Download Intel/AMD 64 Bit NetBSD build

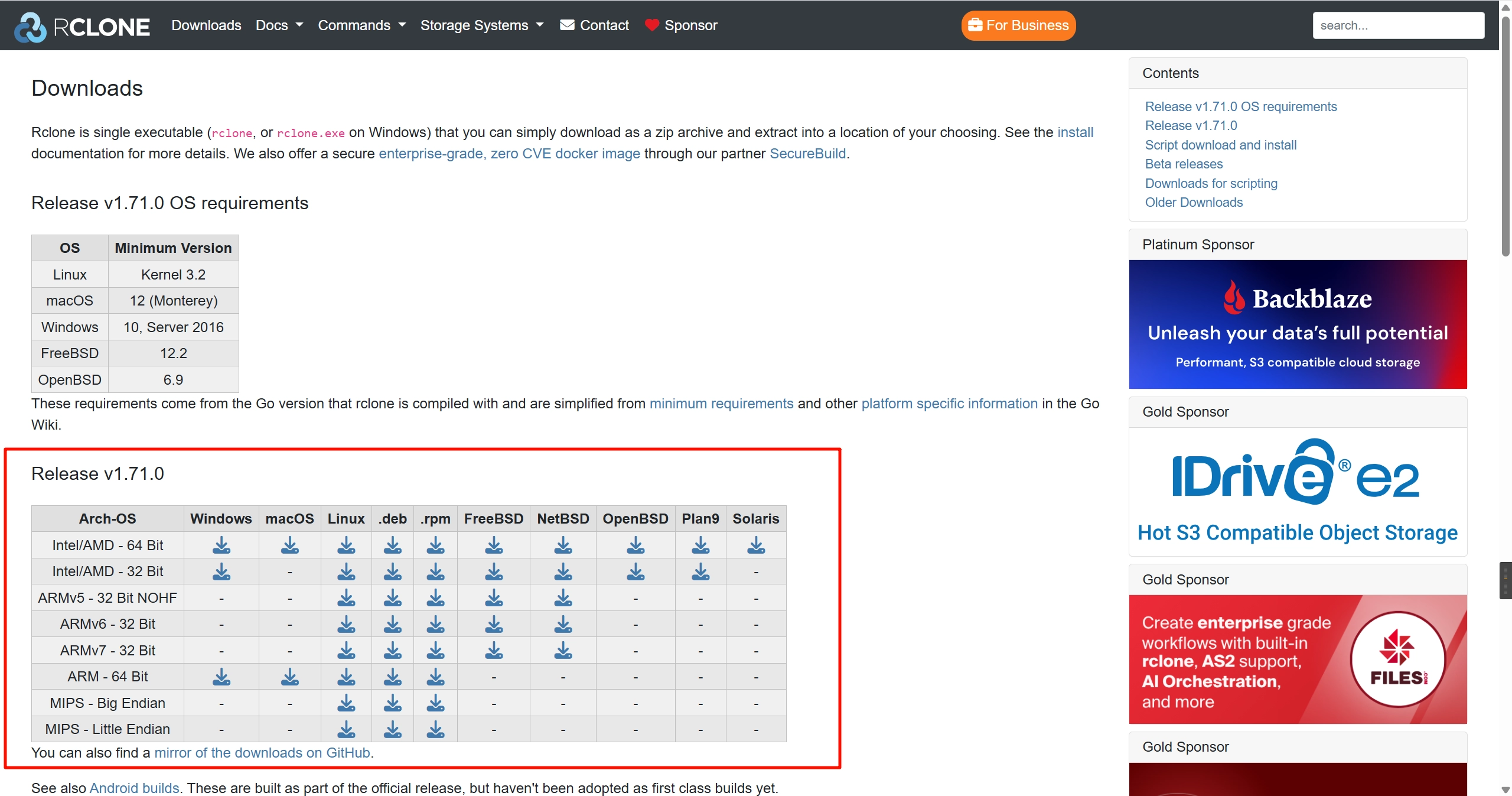[x=563, y=545]
